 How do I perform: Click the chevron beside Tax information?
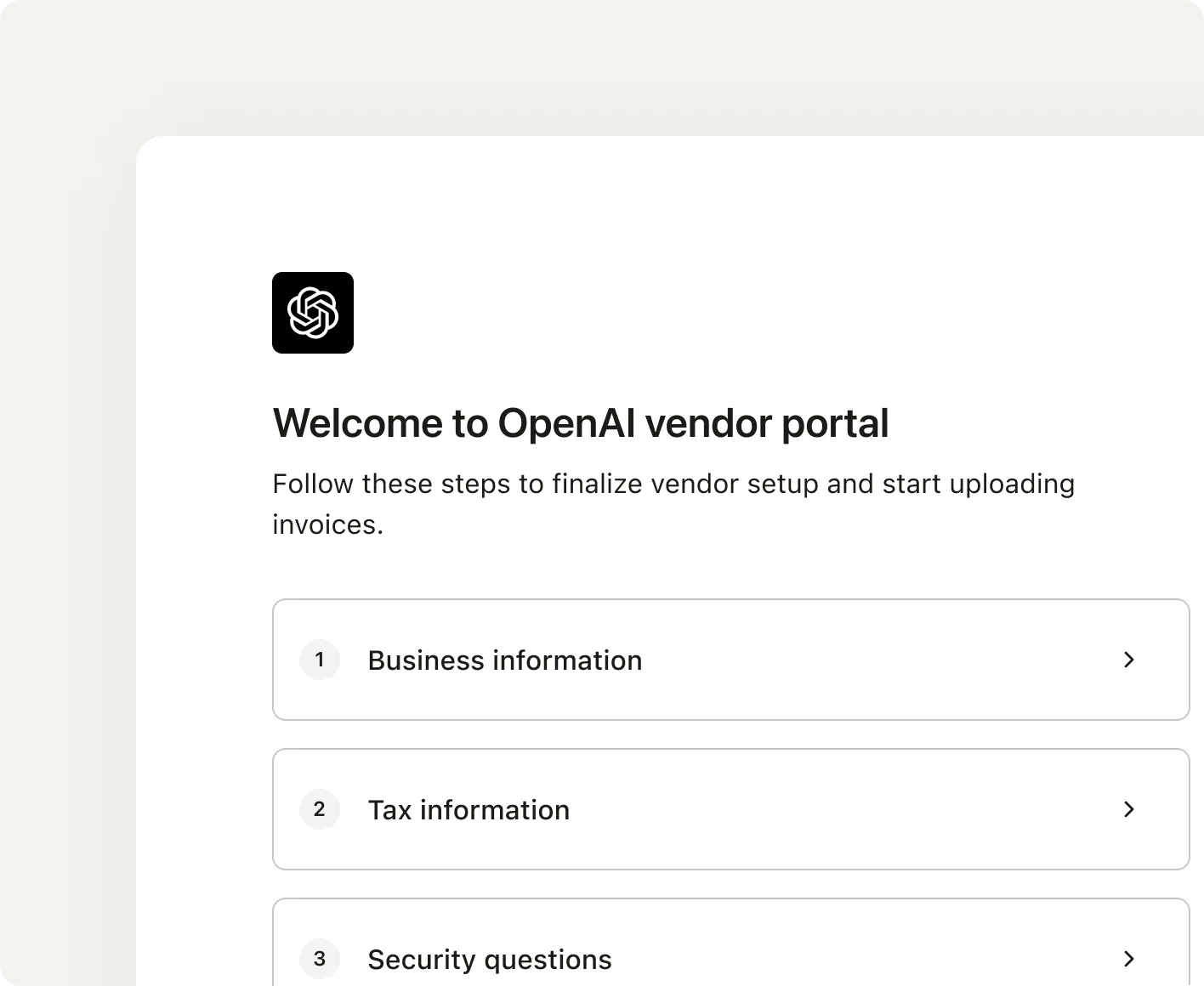1129,809
